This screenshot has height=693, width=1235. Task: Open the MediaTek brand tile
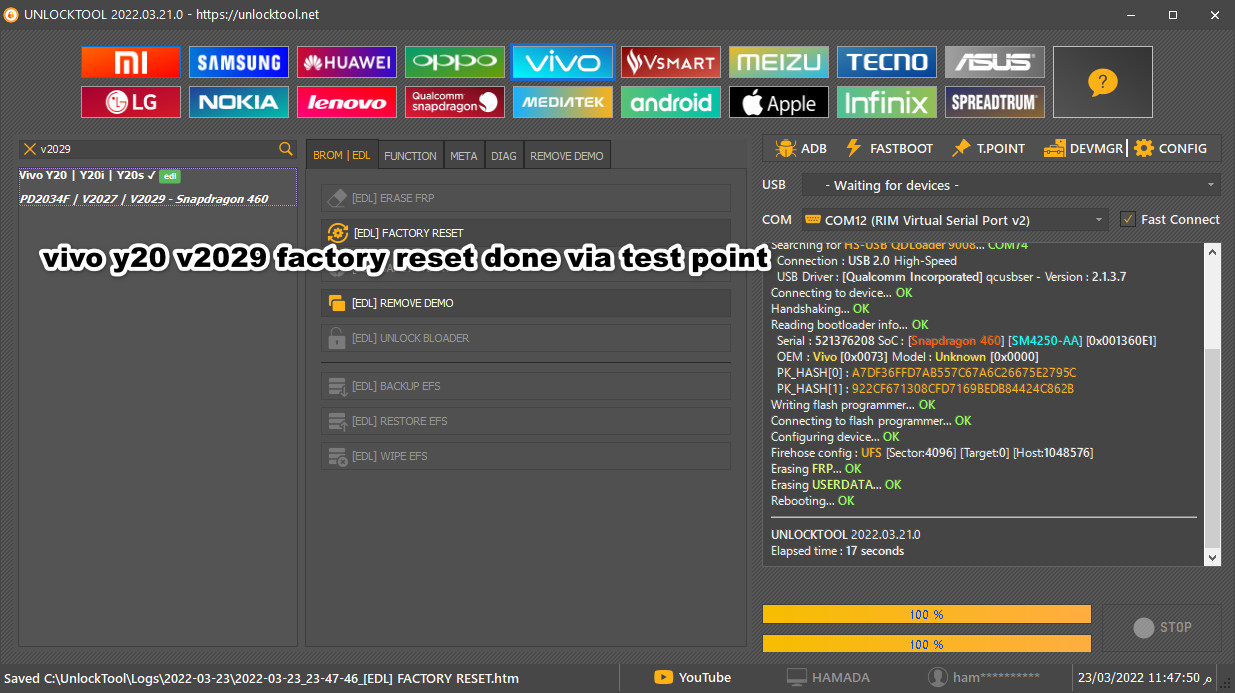point(563,102)
